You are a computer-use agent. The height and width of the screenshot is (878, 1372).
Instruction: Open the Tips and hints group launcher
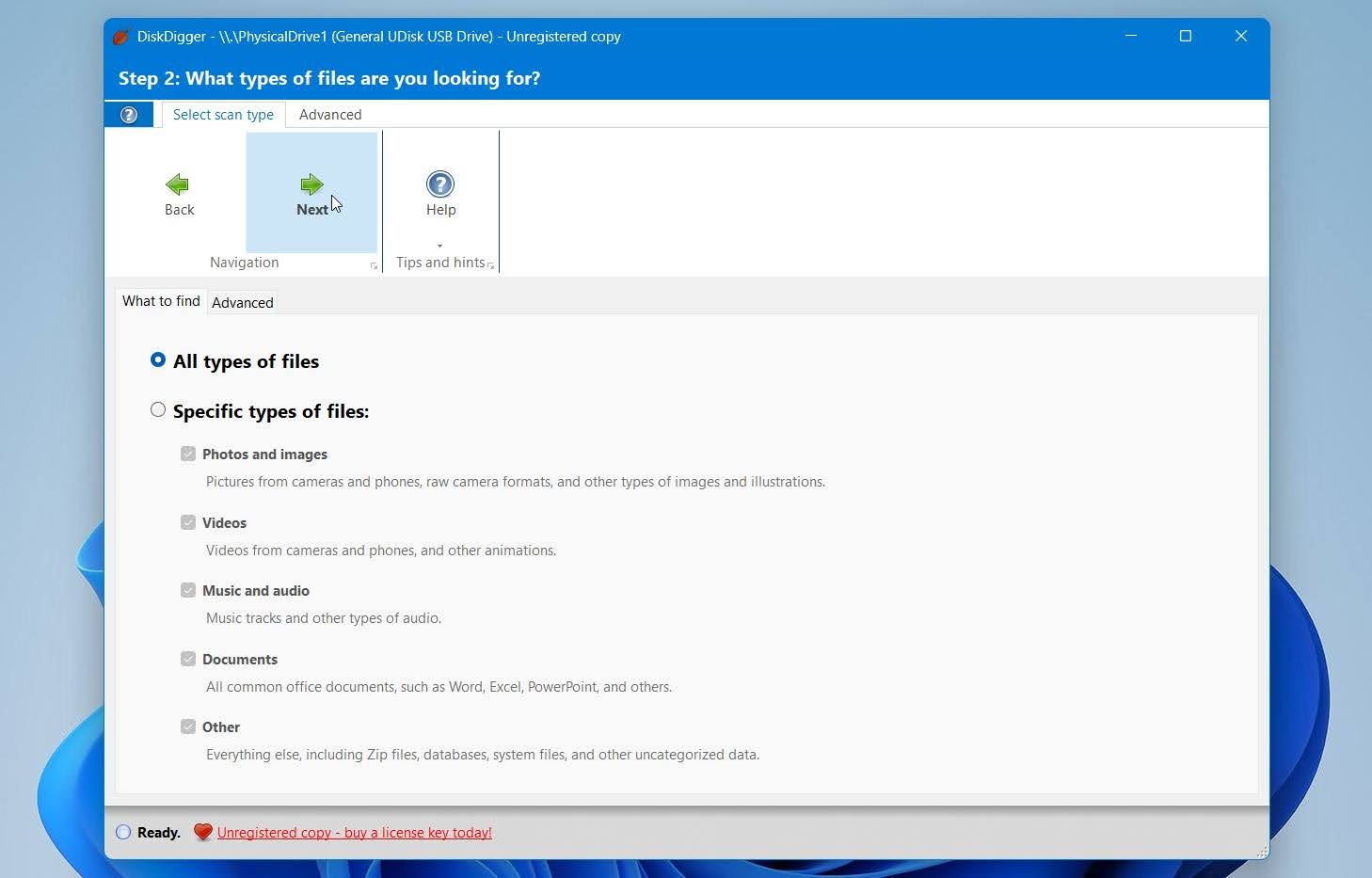pyautogui.click(x=490, y=266)
